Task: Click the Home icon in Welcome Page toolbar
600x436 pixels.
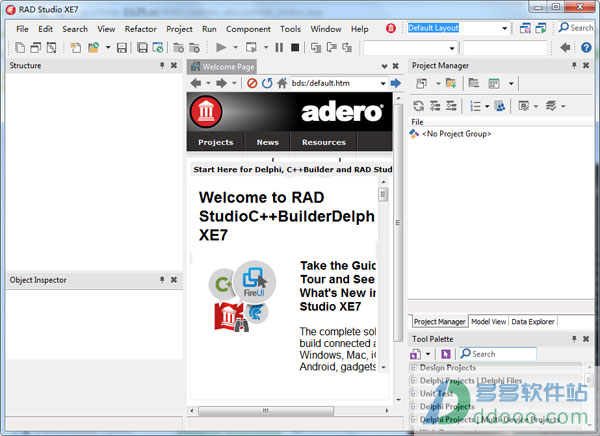Action: point(282,83)
